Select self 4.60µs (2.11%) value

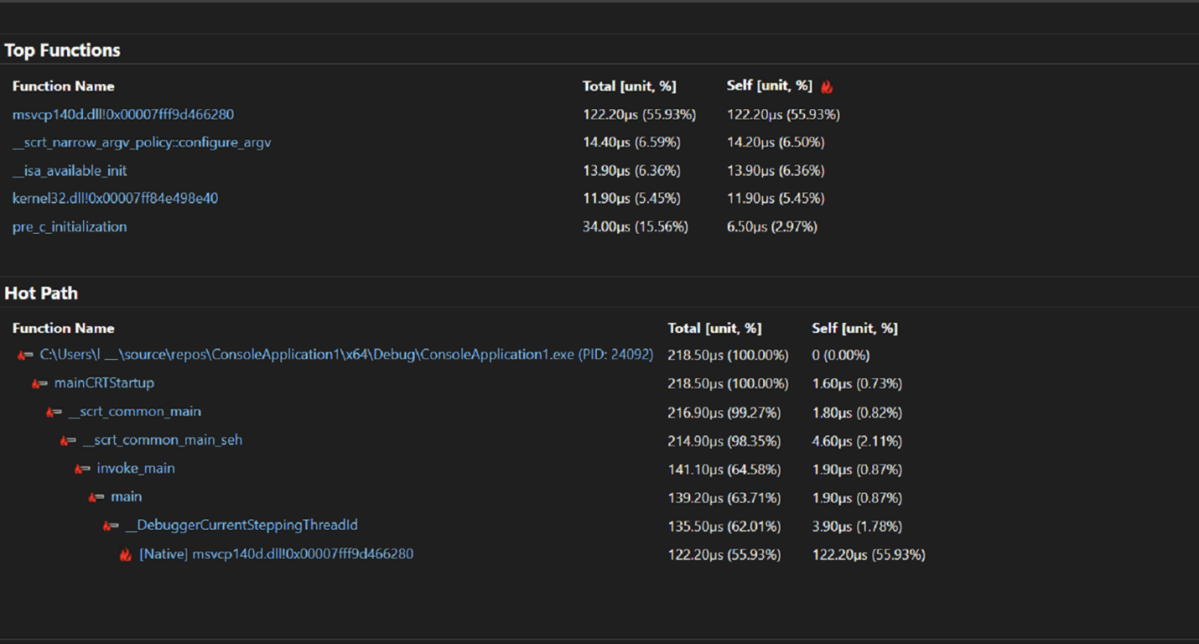(x=857, y=441)
